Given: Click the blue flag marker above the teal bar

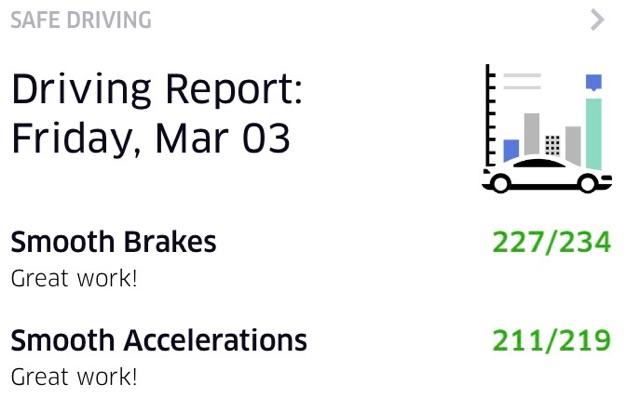Looking at the screenshot, I should click(594, 82).
